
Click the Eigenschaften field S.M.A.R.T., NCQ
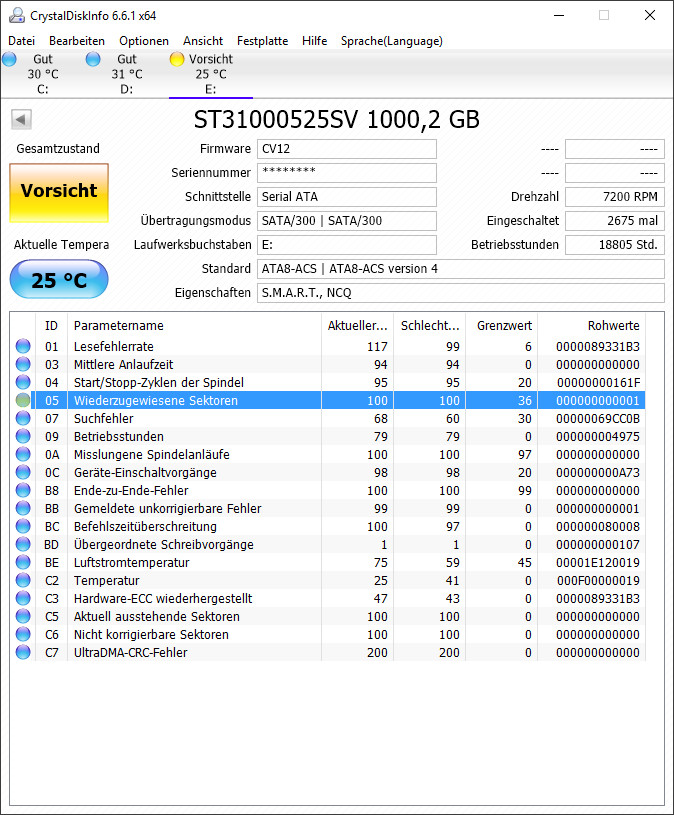[x=460, y=293]
